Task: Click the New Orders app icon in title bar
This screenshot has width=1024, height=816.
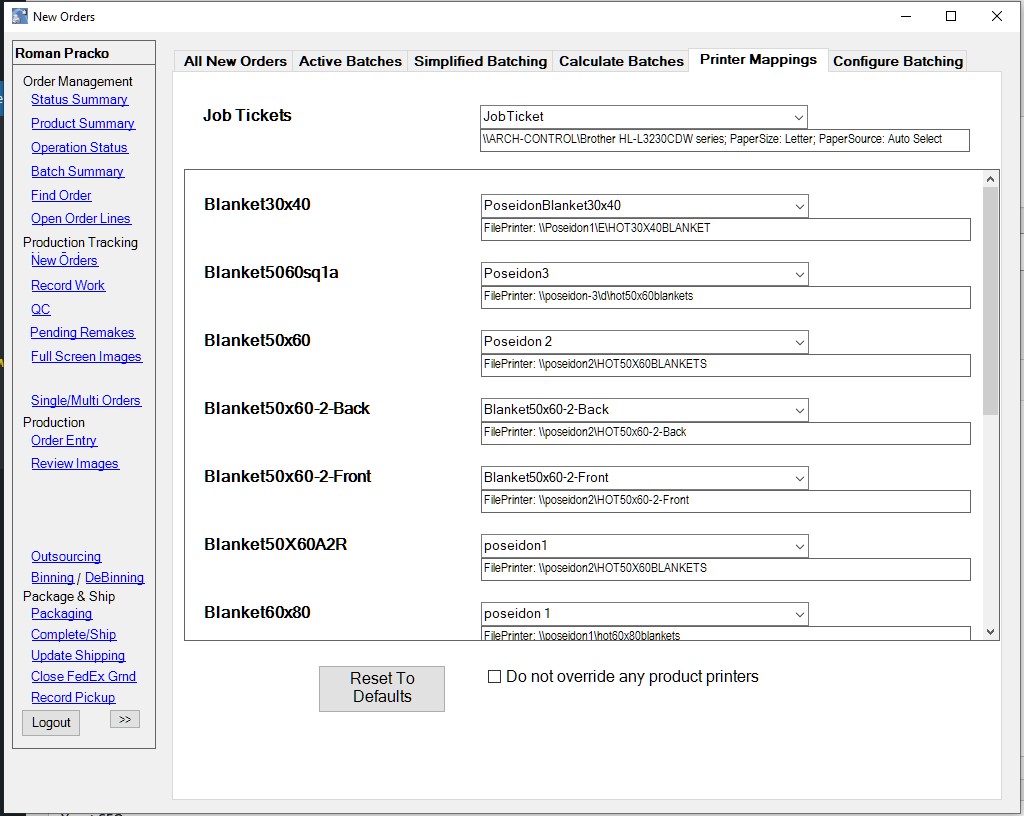Action: pyautogui.click(x=20, y=16)
